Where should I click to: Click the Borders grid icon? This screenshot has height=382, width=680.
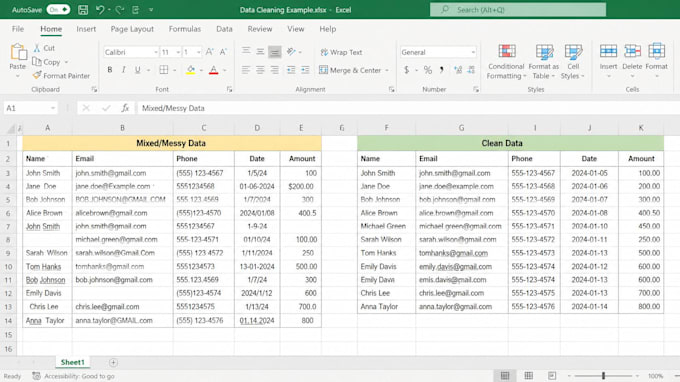click(x=163, y=70)
